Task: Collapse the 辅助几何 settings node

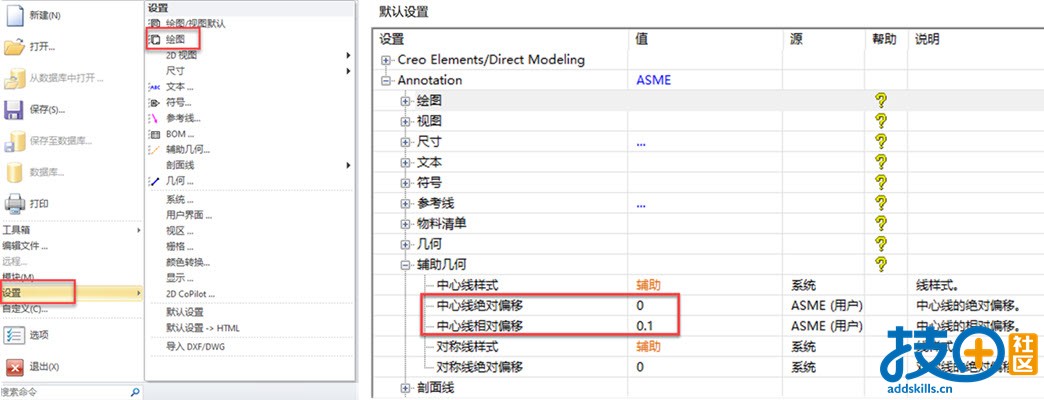Action: [405, 265]
